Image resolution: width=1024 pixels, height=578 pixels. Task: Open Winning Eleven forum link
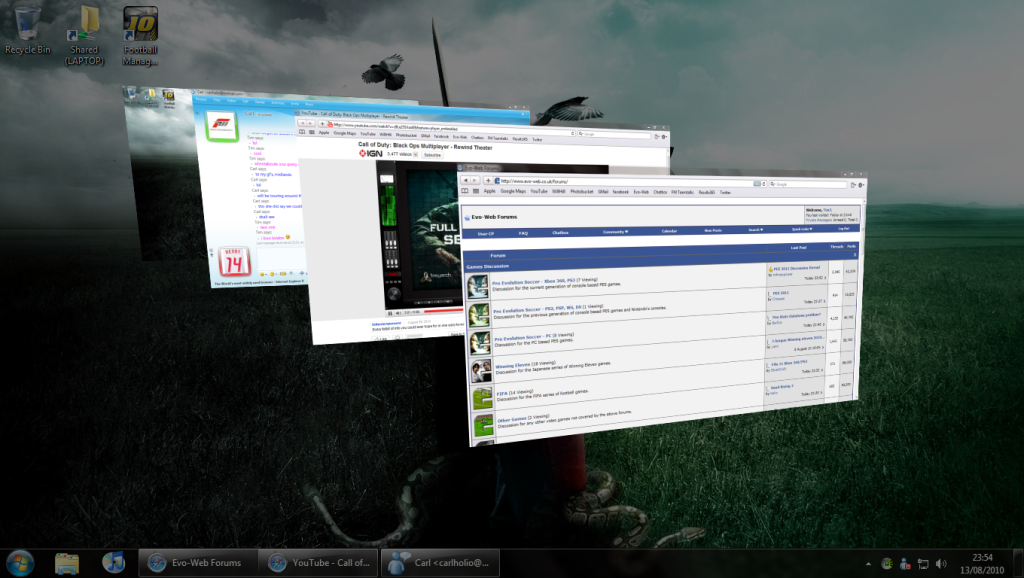[x=513, y=366]
